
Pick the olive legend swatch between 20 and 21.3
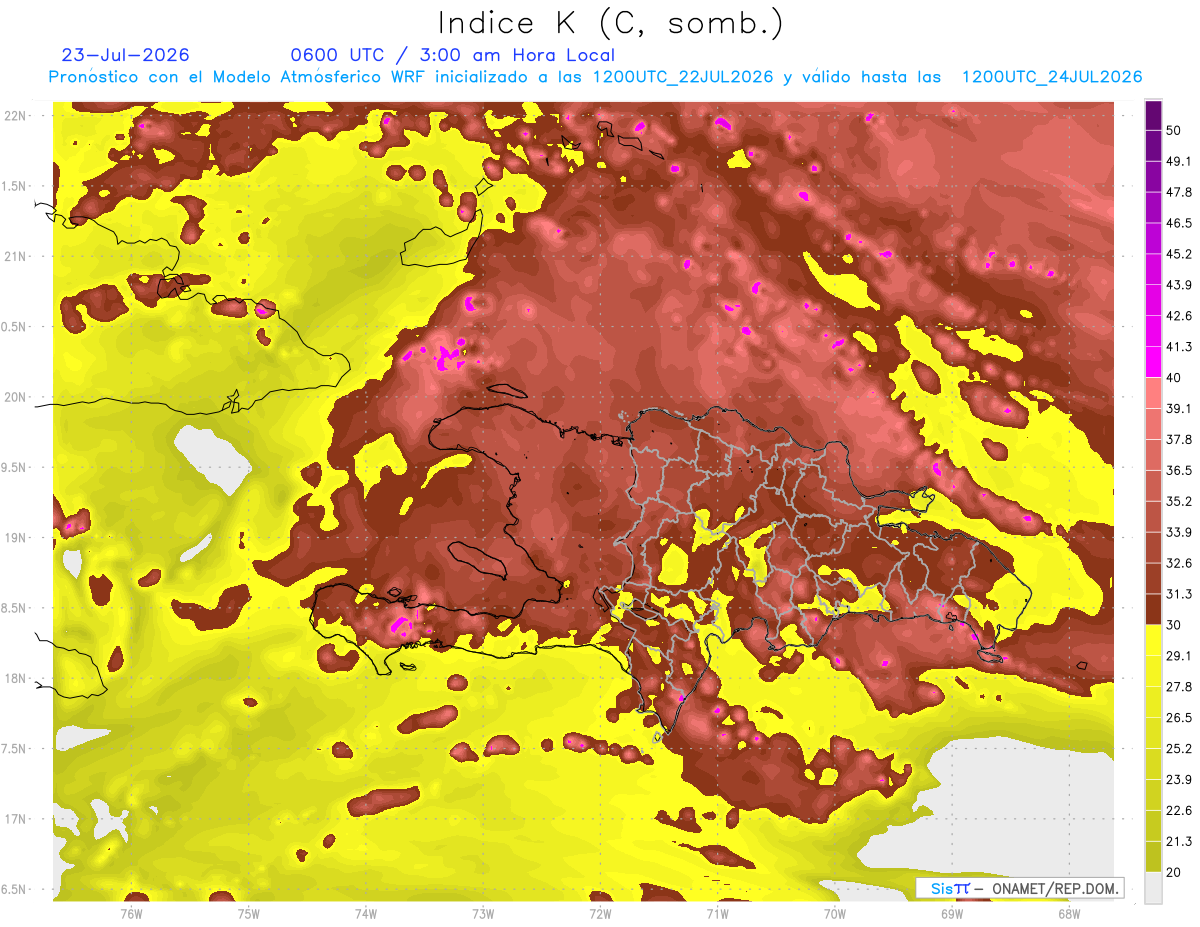[x=1153, y=857]
